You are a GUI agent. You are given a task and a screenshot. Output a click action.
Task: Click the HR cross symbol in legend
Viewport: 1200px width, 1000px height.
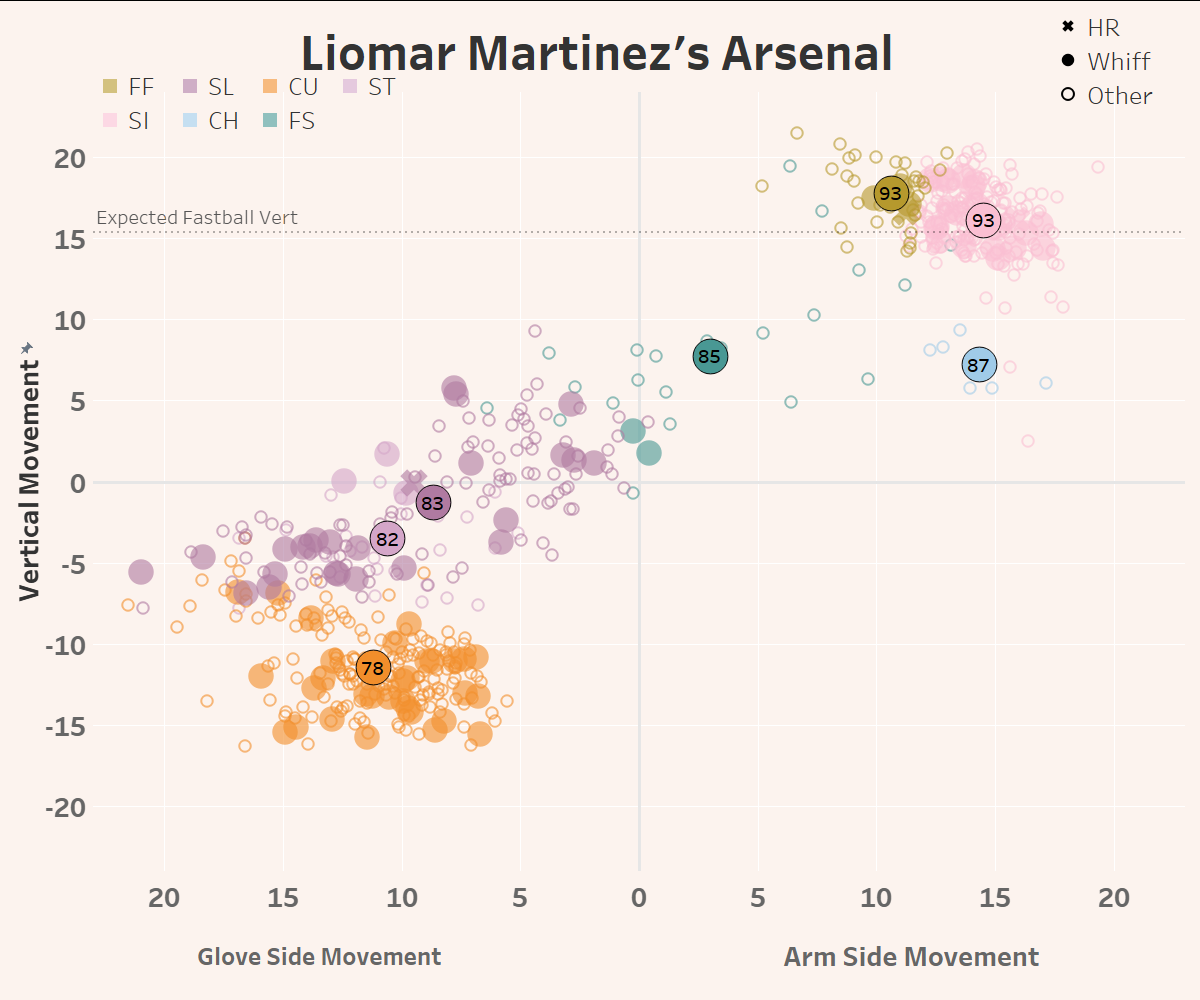(x=1068, y=28)
